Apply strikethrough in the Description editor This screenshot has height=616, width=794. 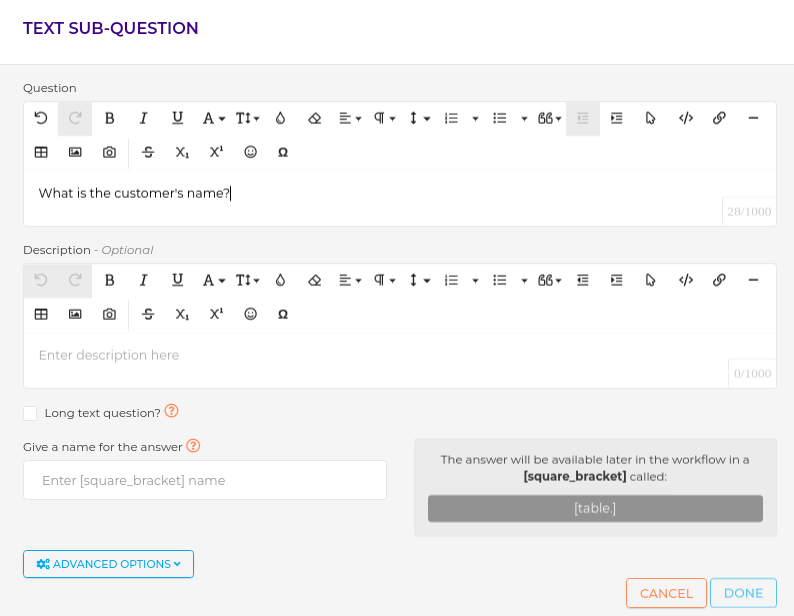149,314
